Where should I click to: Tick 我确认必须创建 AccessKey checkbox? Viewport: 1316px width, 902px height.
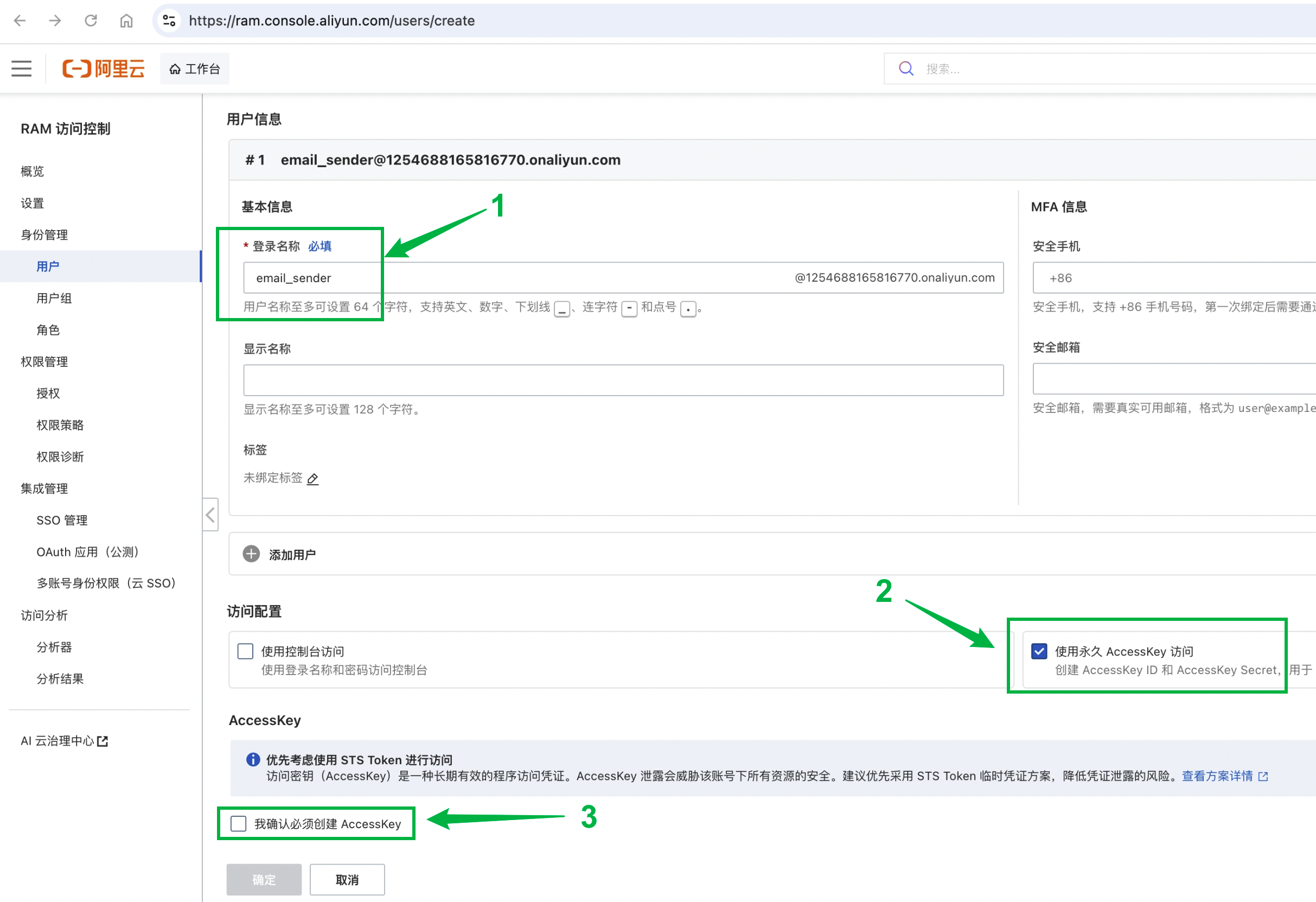pyautogui.click(x=238, y=823)
